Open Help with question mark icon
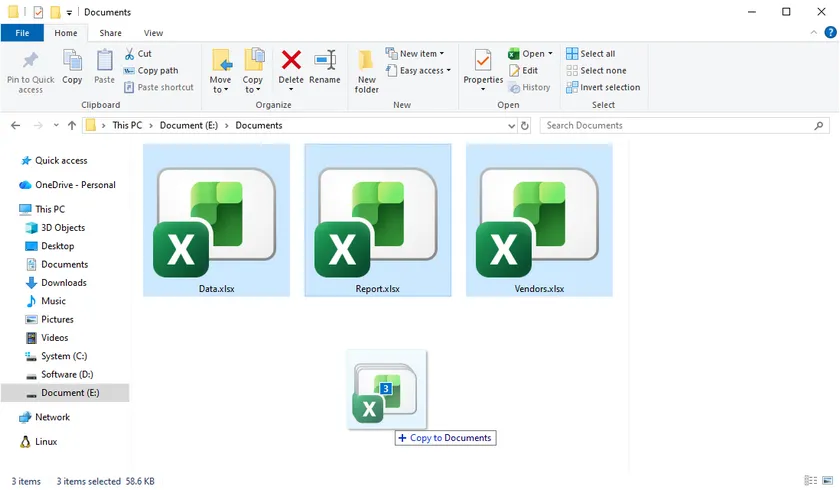The height and width of the screenshot is (490, 840). [x=830, y=33]
